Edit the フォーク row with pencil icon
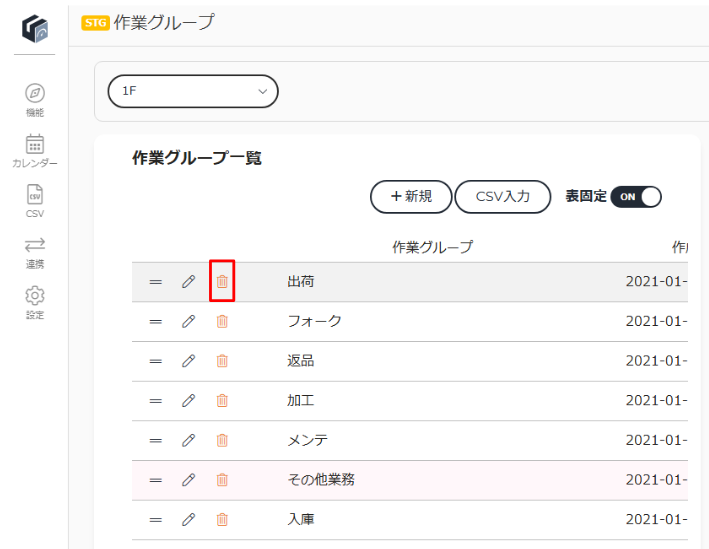Screen dimensions: 709x549 [189, 321]
